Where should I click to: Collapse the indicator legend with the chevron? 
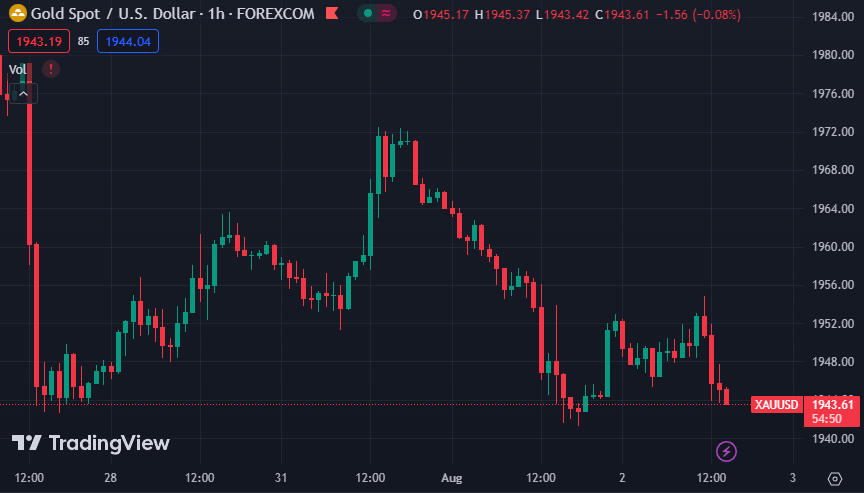click(24, 94)
